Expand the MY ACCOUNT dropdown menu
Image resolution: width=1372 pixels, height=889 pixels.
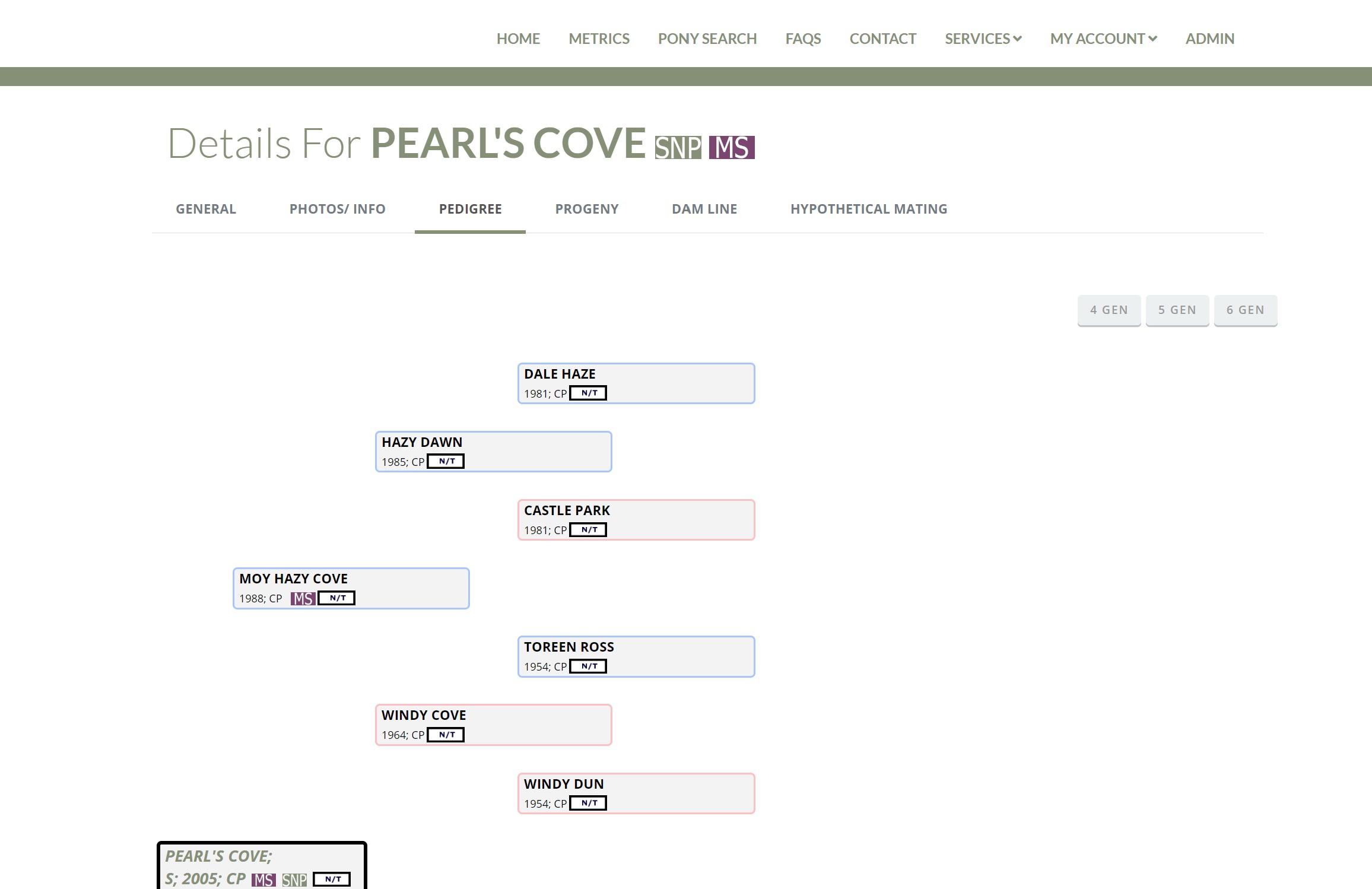point(1104,39)
